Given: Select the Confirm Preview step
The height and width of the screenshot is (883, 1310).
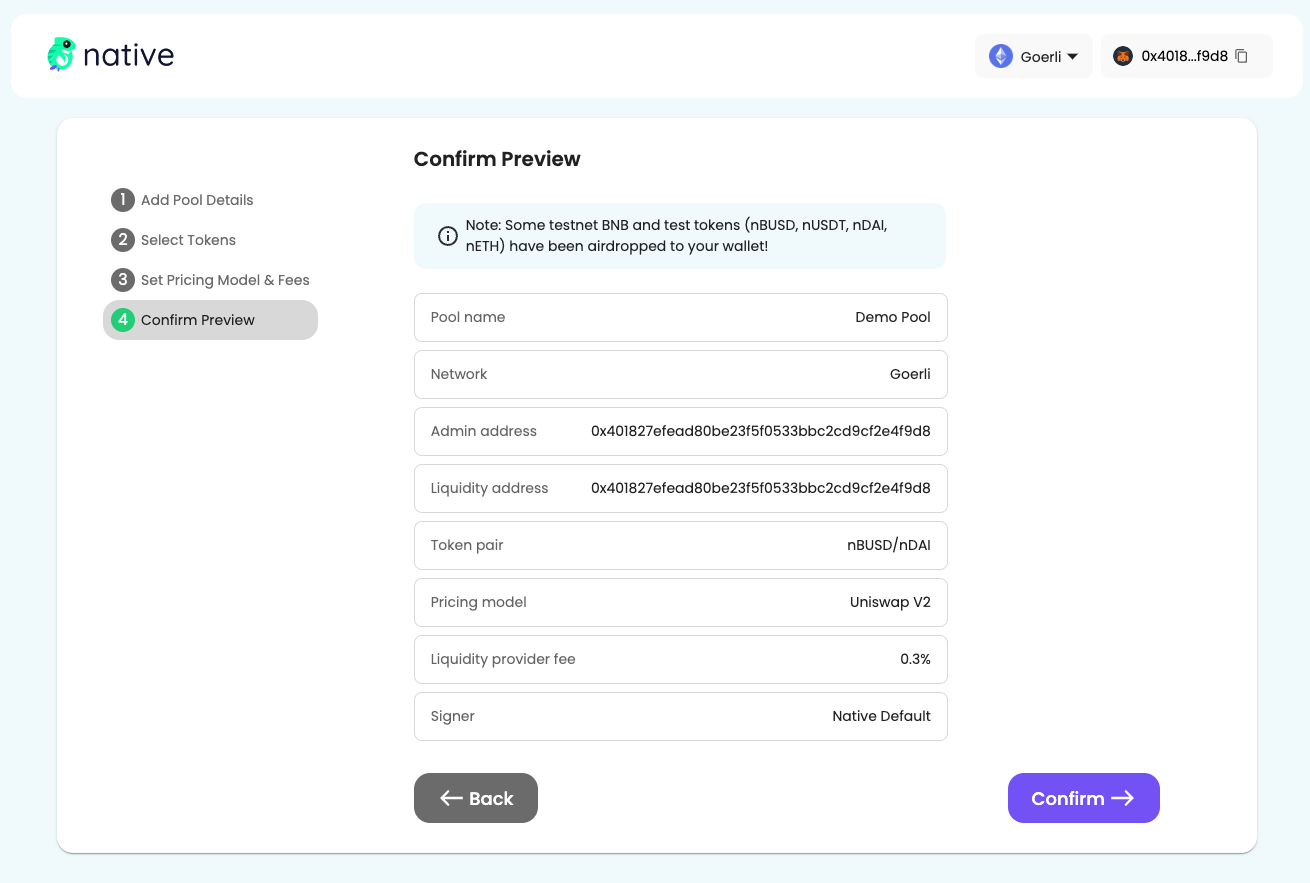Looking at the screenshot, I should click(198, 320).
